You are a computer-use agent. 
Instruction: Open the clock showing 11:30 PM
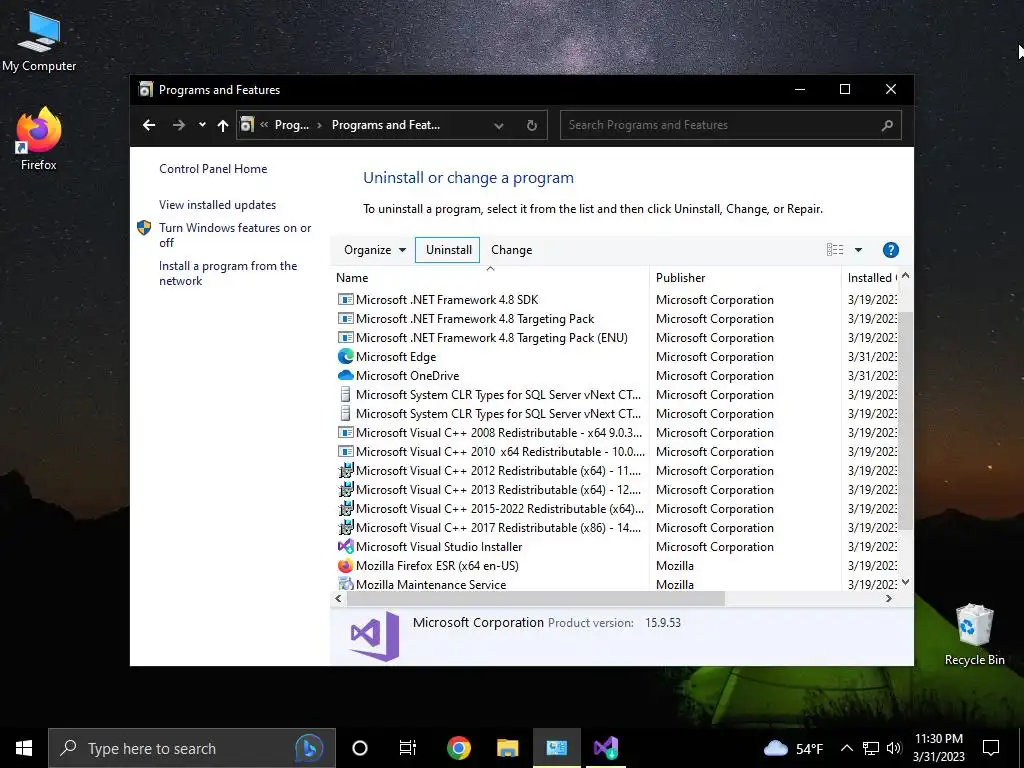point(938,748)
